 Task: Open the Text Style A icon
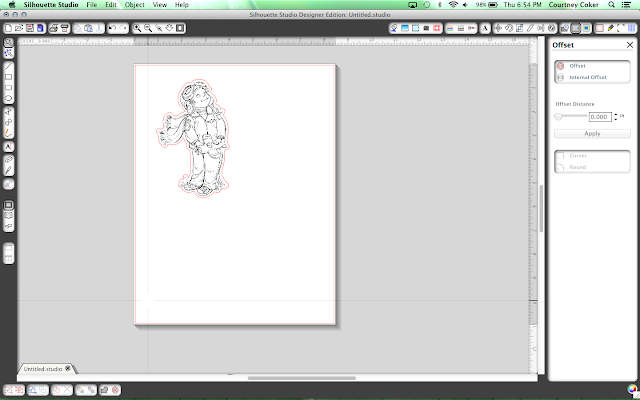pyautogui.click(x=484, y=28)
